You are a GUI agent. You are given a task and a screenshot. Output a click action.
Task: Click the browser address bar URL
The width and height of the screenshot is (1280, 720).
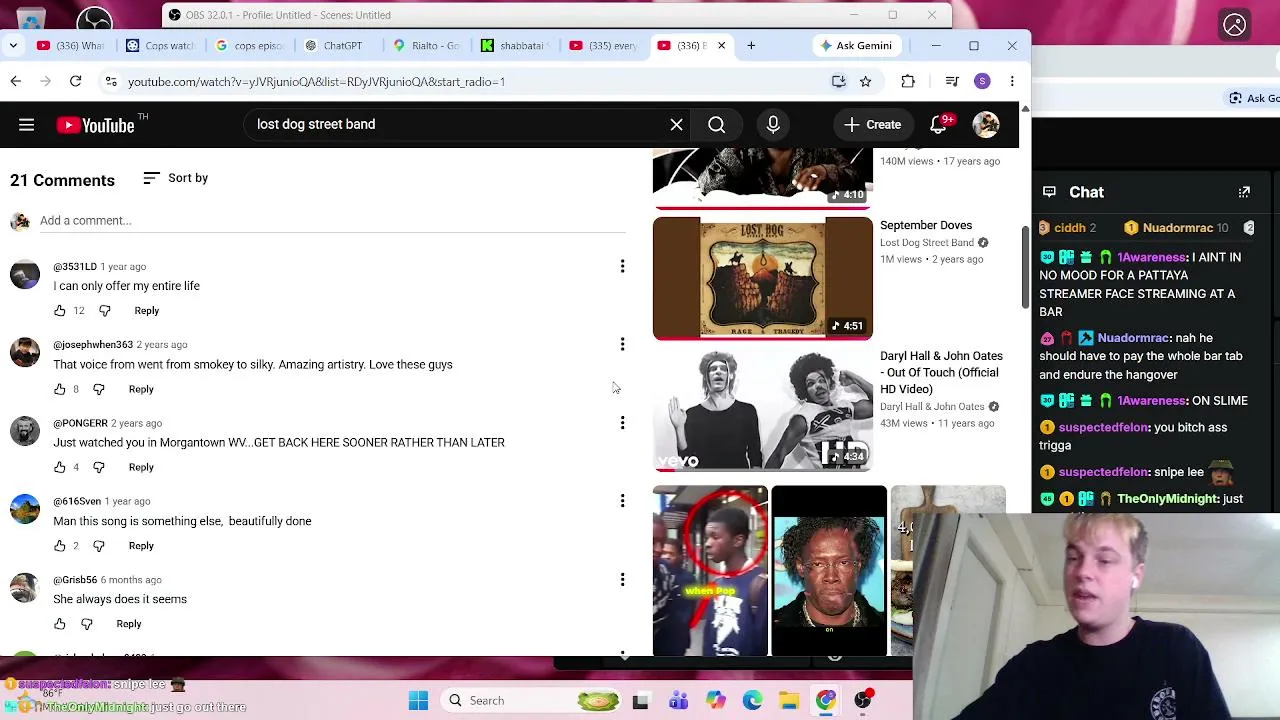316,82
